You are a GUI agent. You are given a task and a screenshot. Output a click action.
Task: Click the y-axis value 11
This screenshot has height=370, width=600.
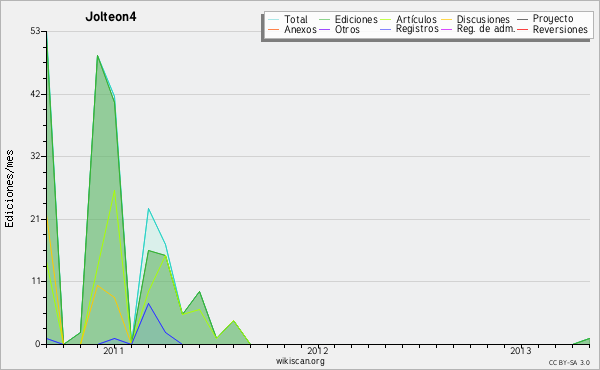tap(36, 281)
